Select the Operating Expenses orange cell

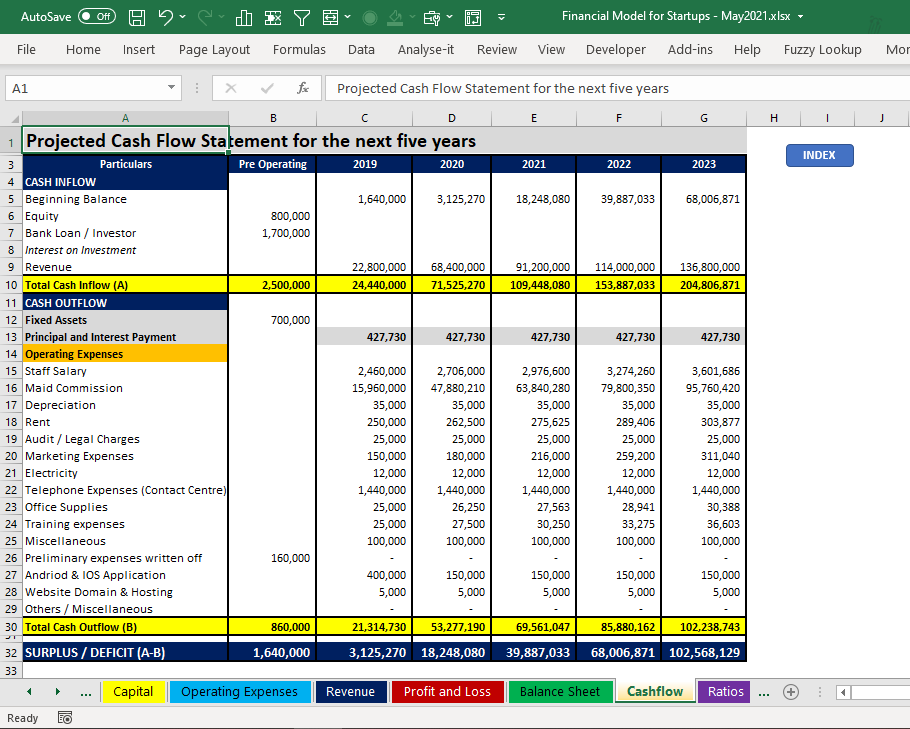(125, 354)
